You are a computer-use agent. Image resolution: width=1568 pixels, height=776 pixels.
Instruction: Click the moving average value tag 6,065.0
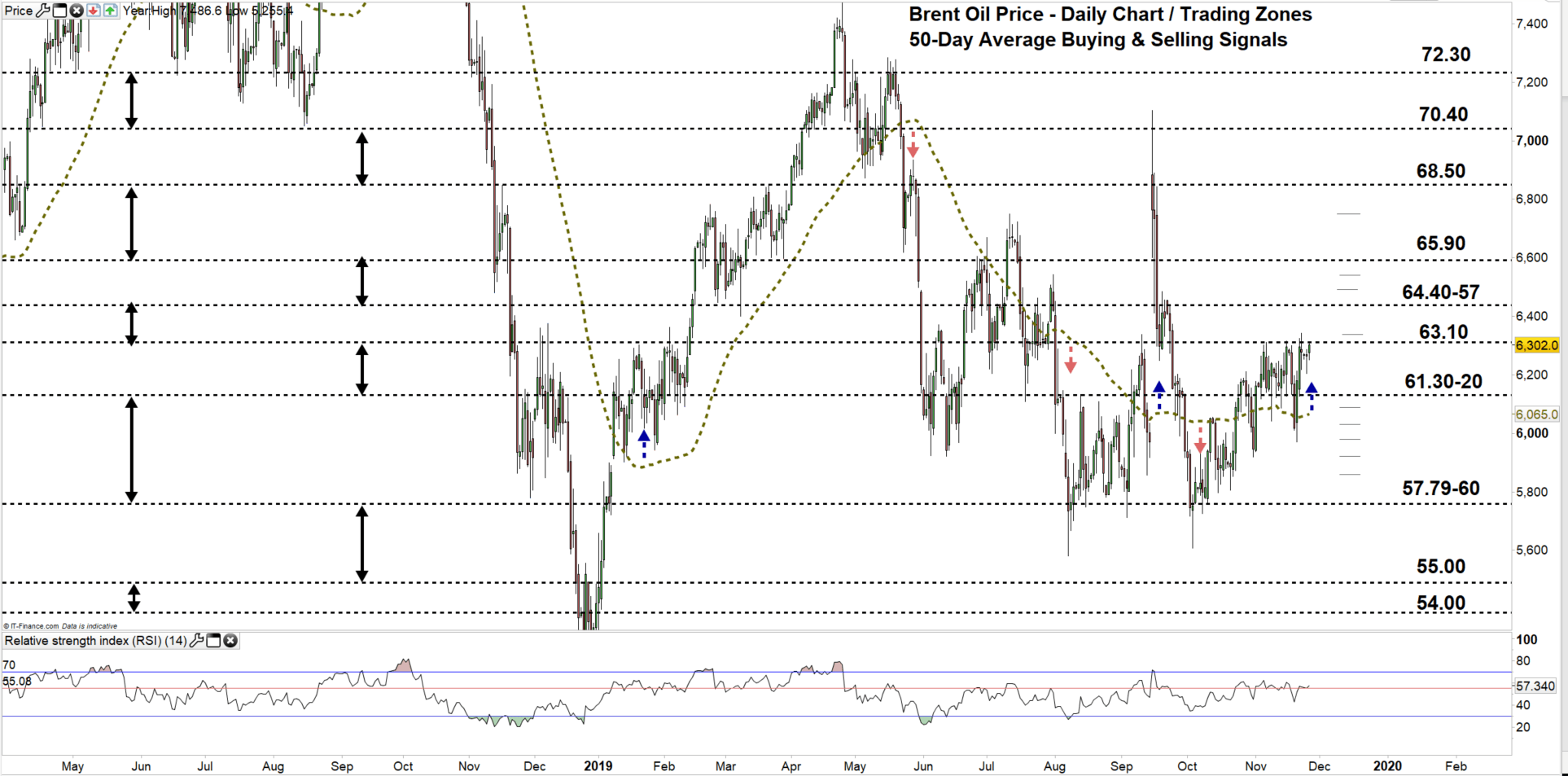tap(1536, 414)
